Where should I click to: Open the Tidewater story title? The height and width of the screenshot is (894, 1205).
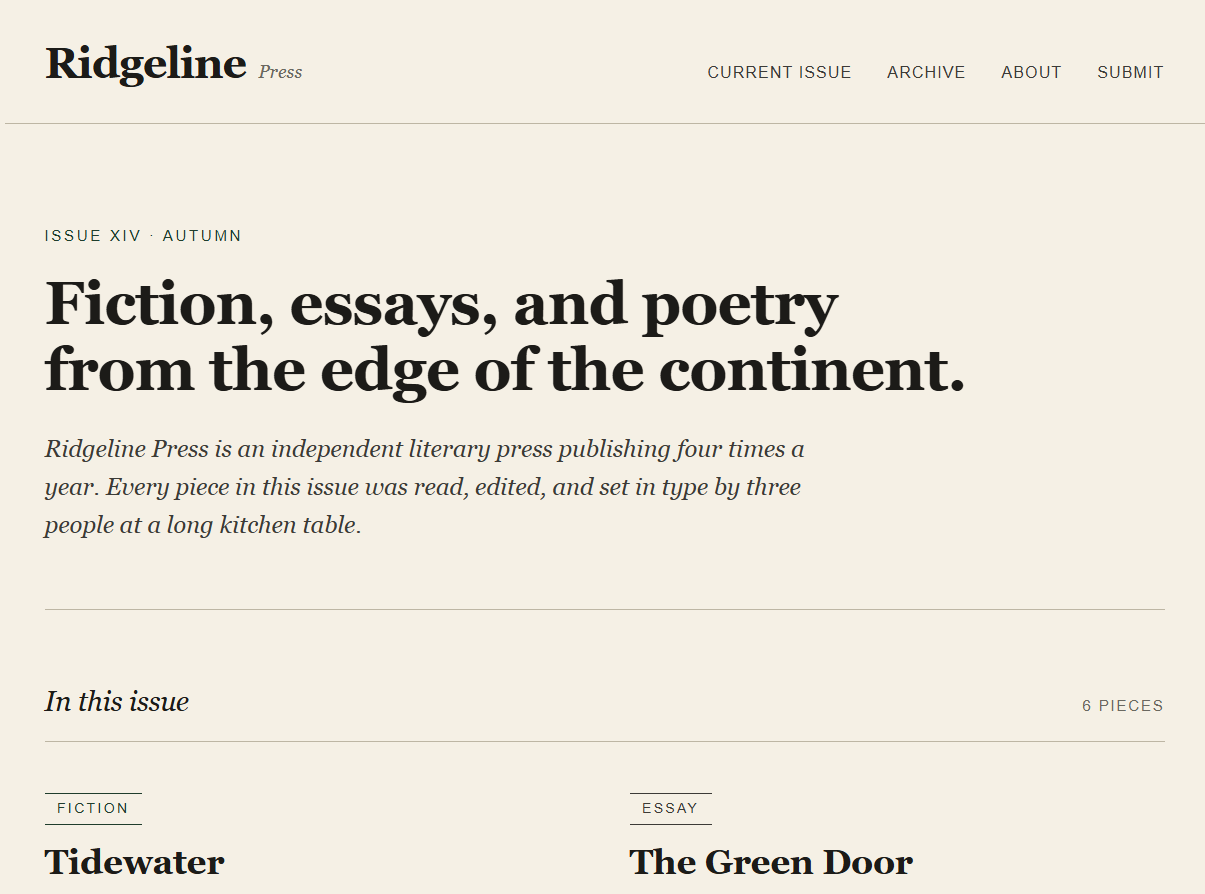[135, 862]
